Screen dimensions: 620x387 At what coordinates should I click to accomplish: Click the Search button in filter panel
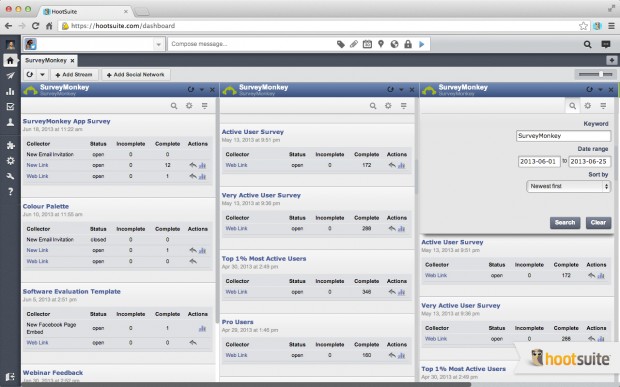[x=565, y=223]
